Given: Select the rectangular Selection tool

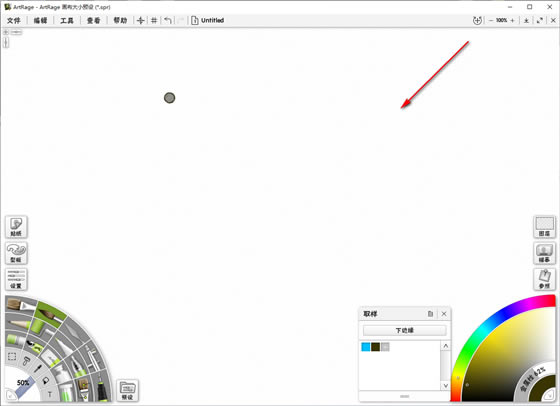Looking at the screenshot, I should pyautogui.click(x=12, y=357).
